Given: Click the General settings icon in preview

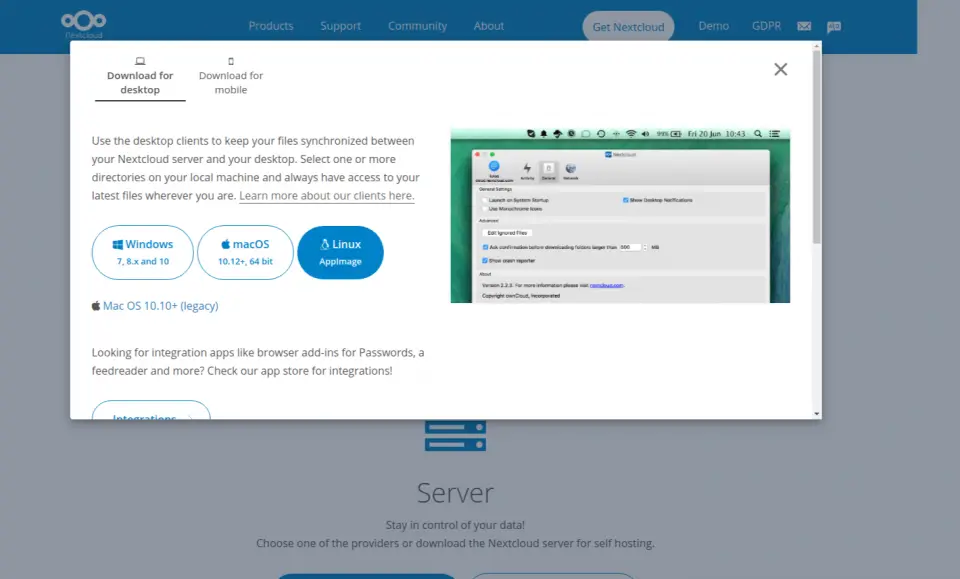Looking at the screenshot, I should point(548,170).
